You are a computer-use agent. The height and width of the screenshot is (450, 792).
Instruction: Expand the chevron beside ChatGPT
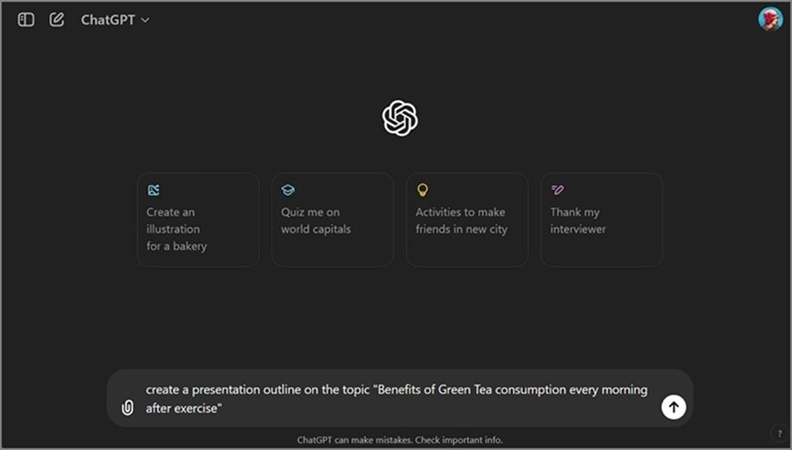click(x=146, y=20)
